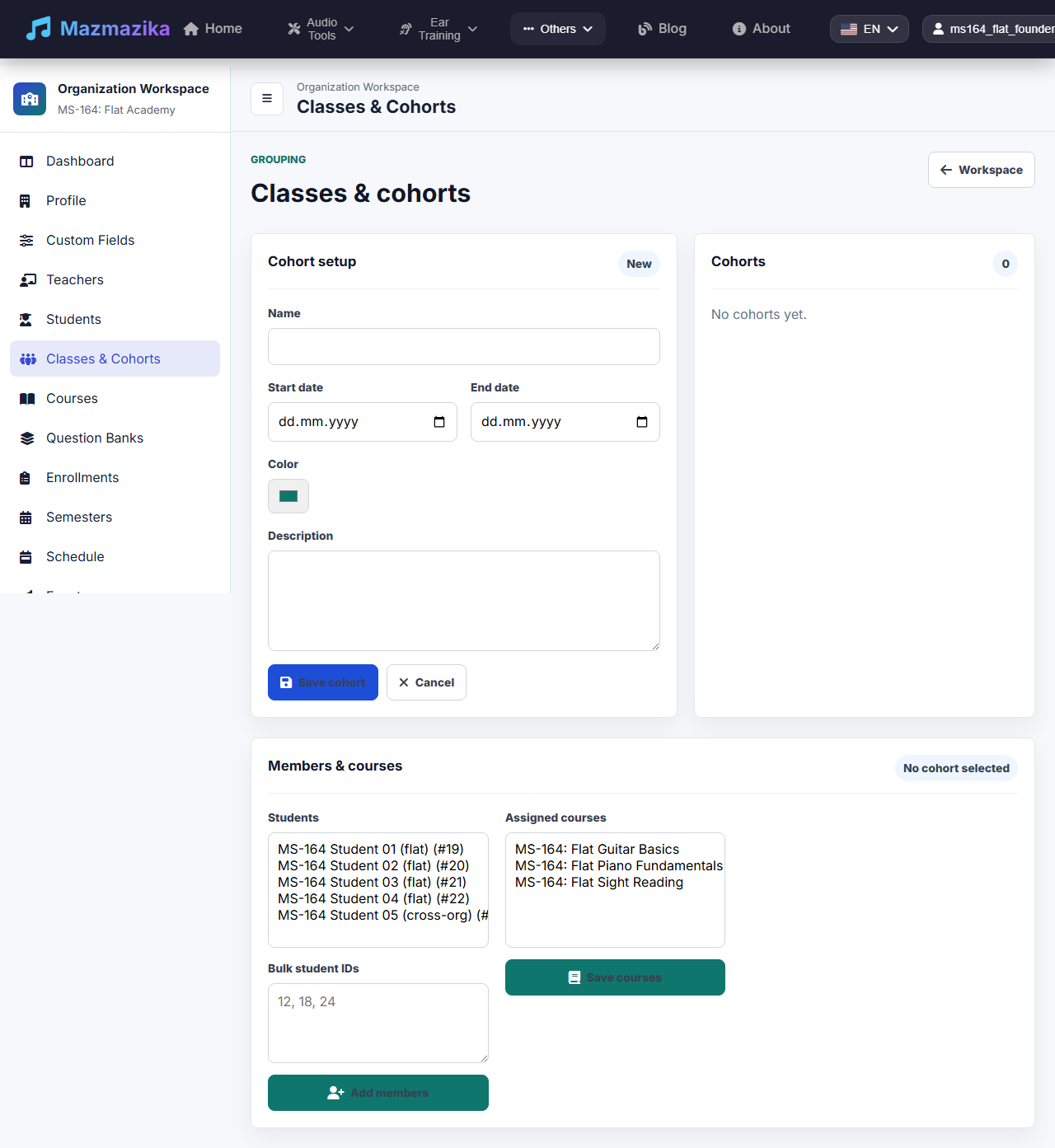The width and height of the screenshot is (1055, 1148).
Task: Expand the Ear Training dropdown menu
Action: pyautogui.click(x=438, y=29)
